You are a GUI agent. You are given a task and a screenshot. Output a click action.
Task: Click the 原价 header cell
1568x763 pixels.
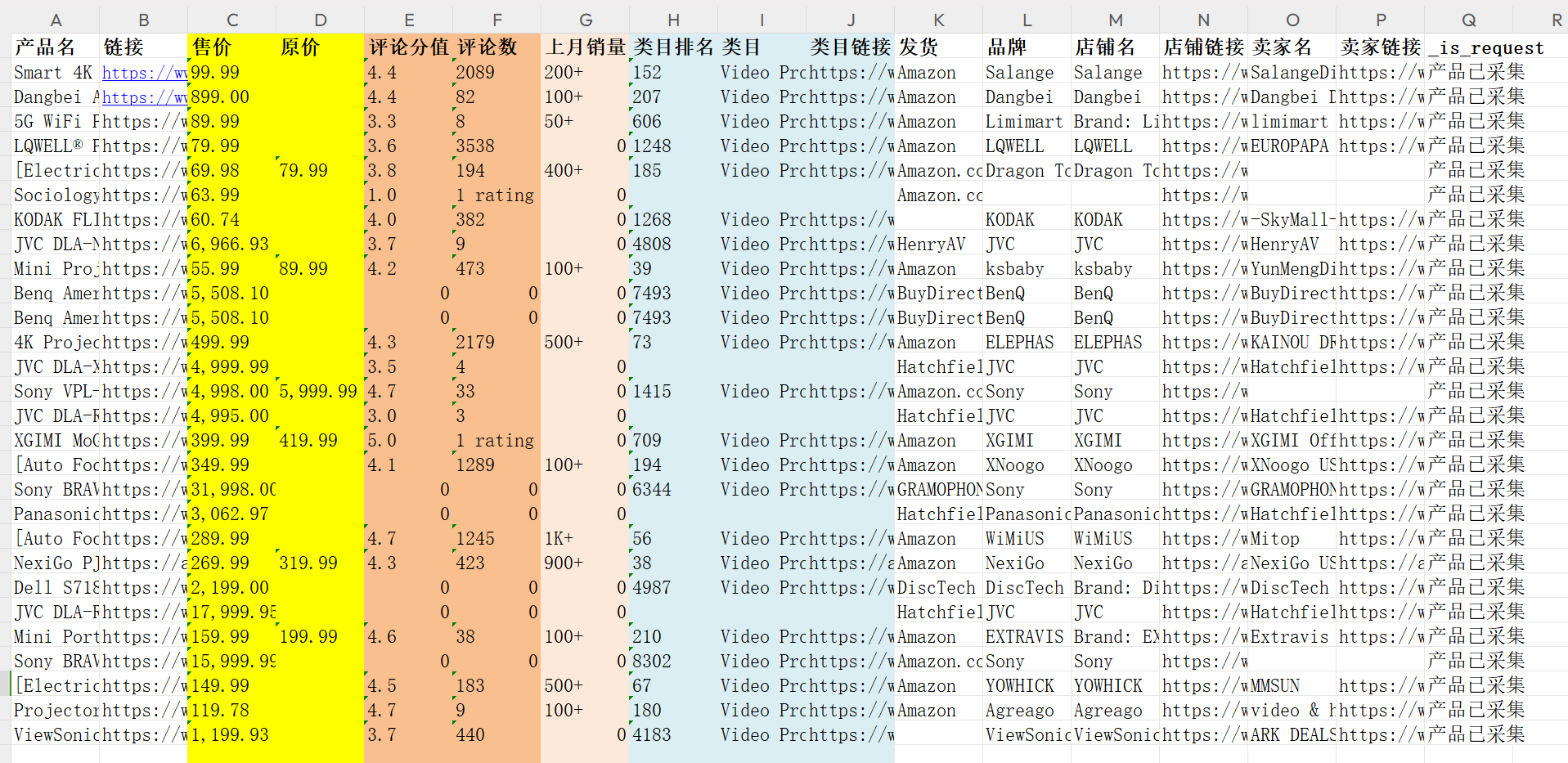(321, 47)
